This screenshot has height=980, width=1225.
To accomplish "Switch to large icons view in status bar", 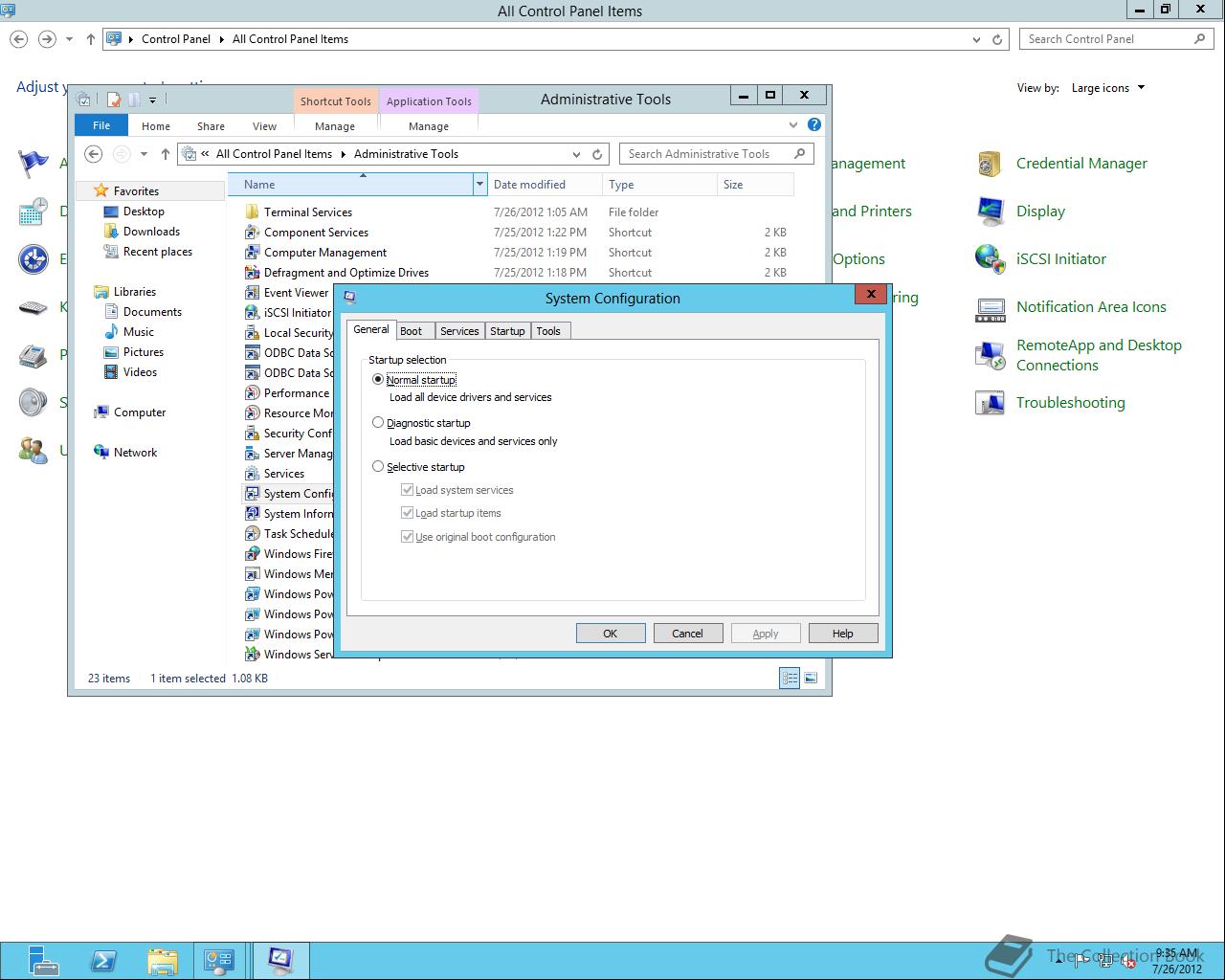I will [x=811, y=679].
